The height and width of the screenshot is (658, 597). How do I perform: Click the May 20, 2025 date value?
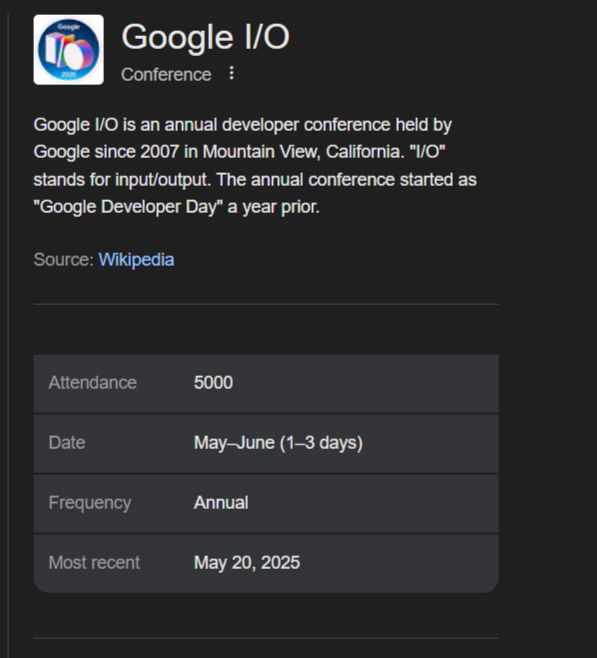(x=247, y=563)
